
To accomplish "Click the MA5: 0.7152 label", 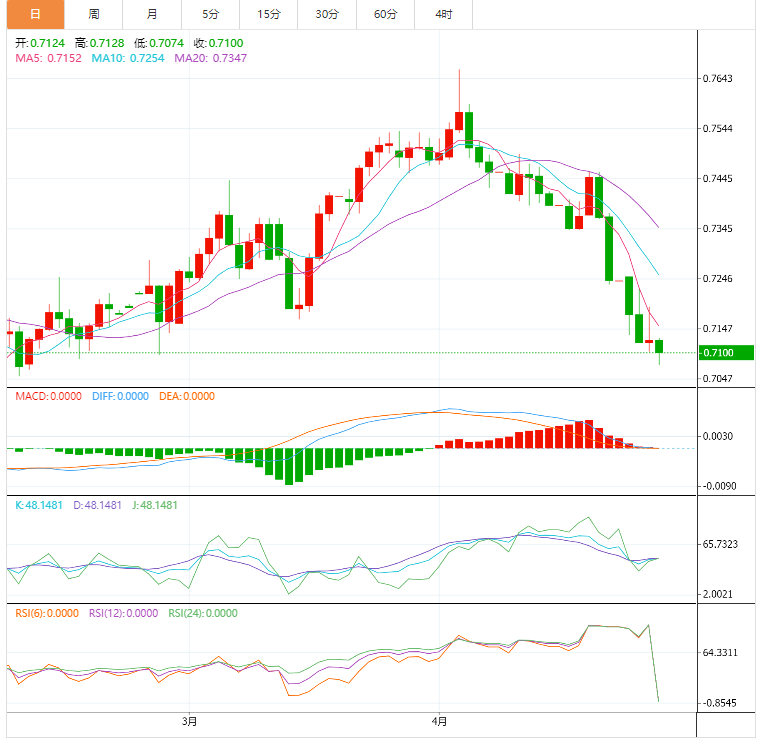I will coord(48,58).
